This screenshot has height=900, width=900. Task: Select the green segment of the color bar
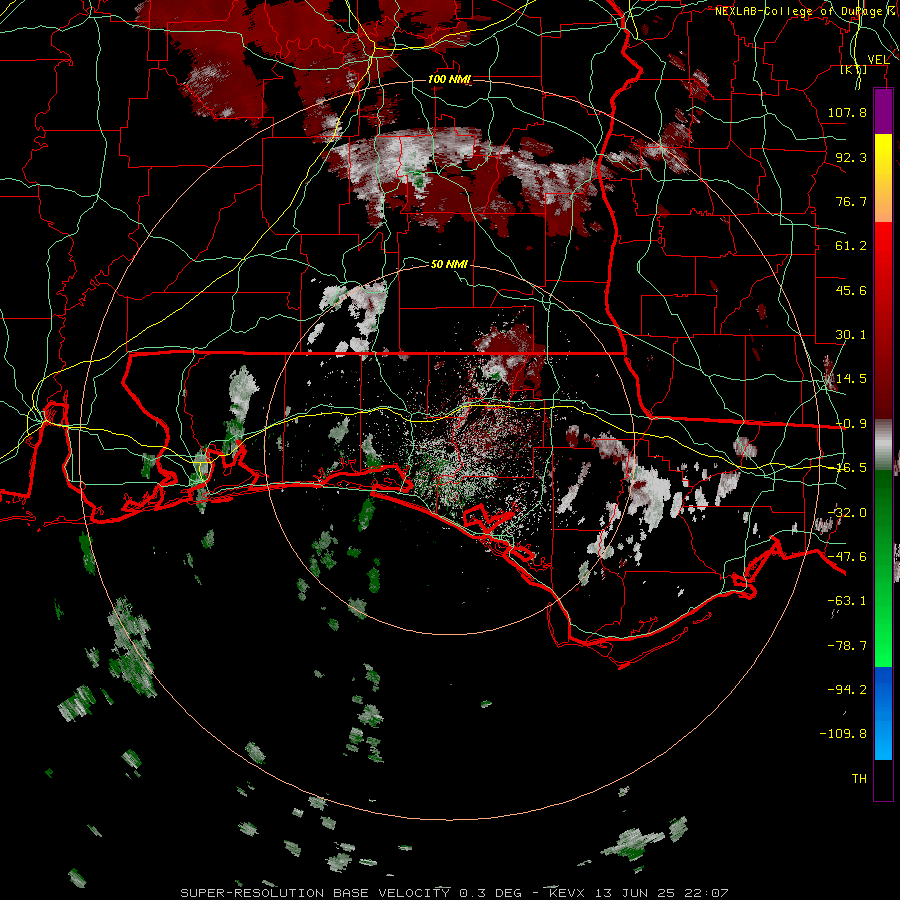pyautogui.click(x=883, y=568)
